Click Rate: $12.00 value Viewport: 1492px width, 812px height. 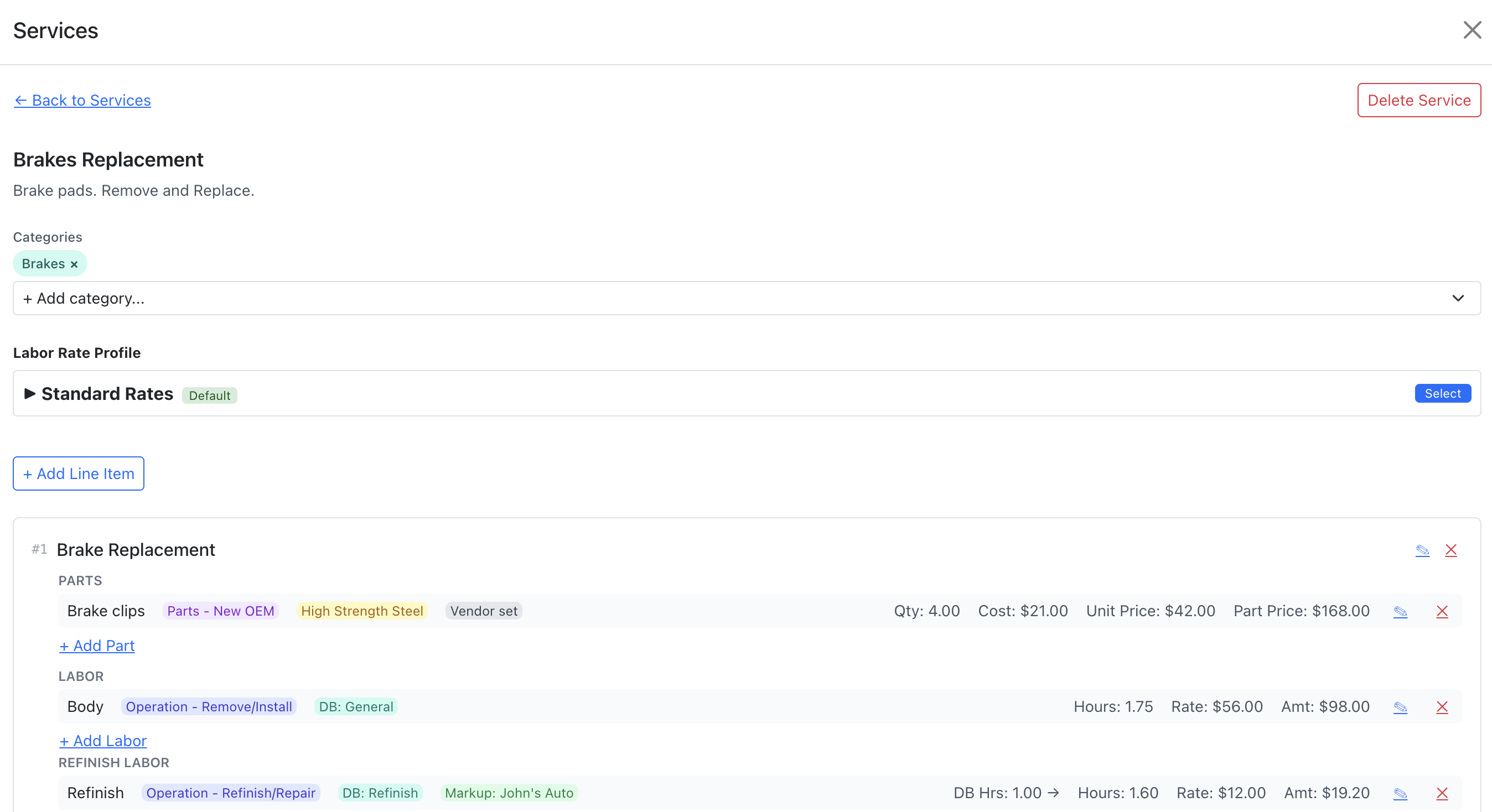coord(1221,793)
